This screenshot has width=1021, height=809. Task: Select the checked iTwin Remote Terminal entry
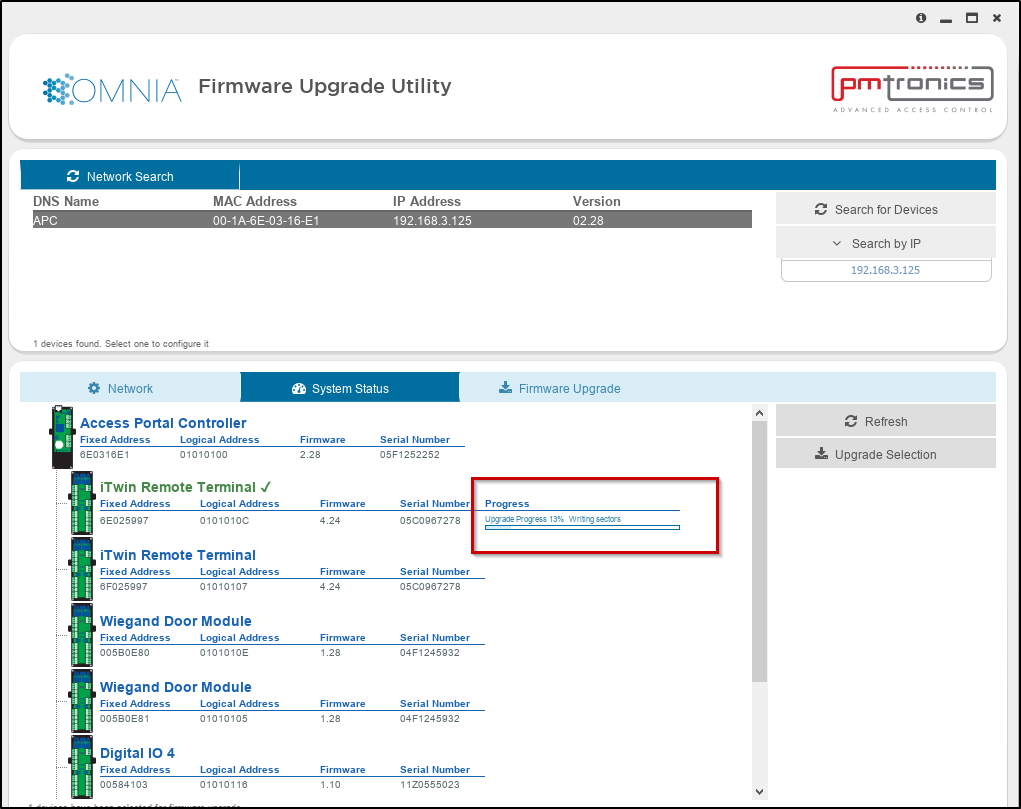click(185, 487)
